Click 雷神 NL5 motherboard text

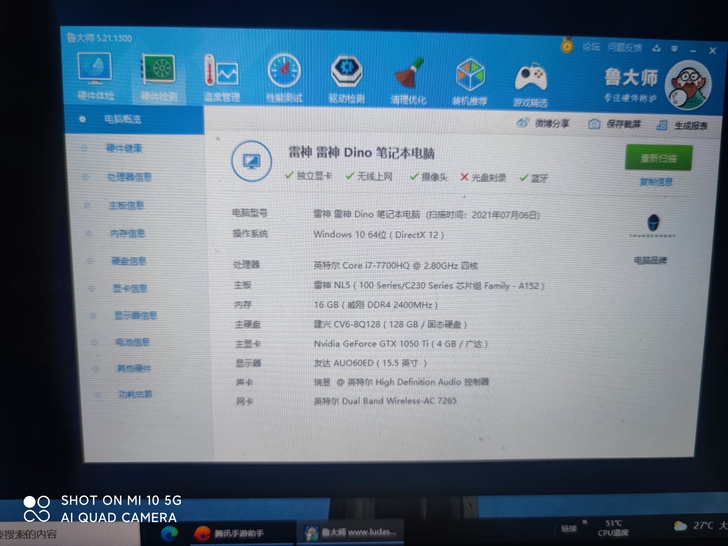click(x=429, y=285)
